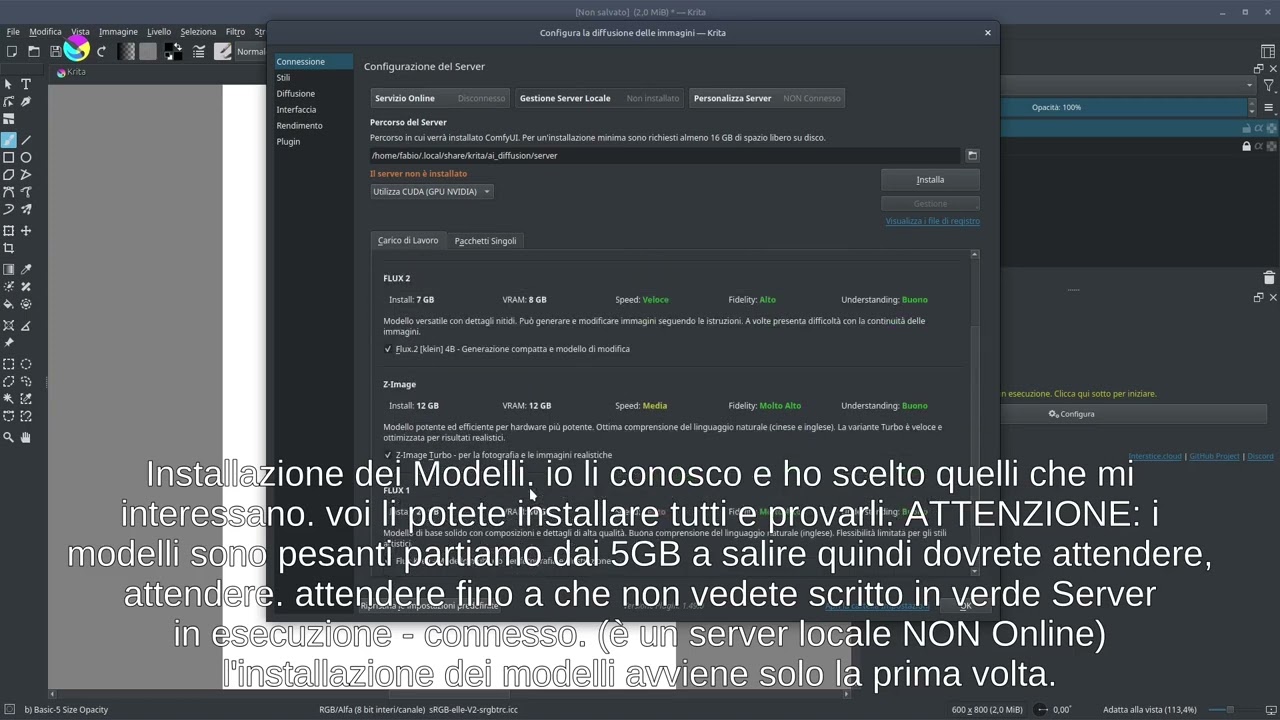
Task: Select the Polygon tool
Action: (x=9, y=174)
